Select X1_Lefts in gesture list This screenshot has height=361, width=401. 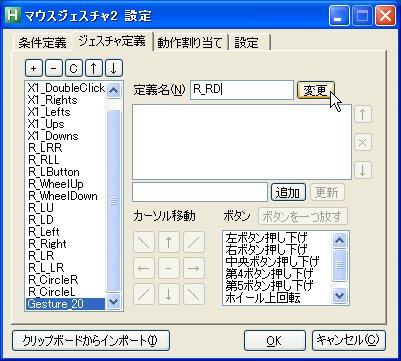66,112
